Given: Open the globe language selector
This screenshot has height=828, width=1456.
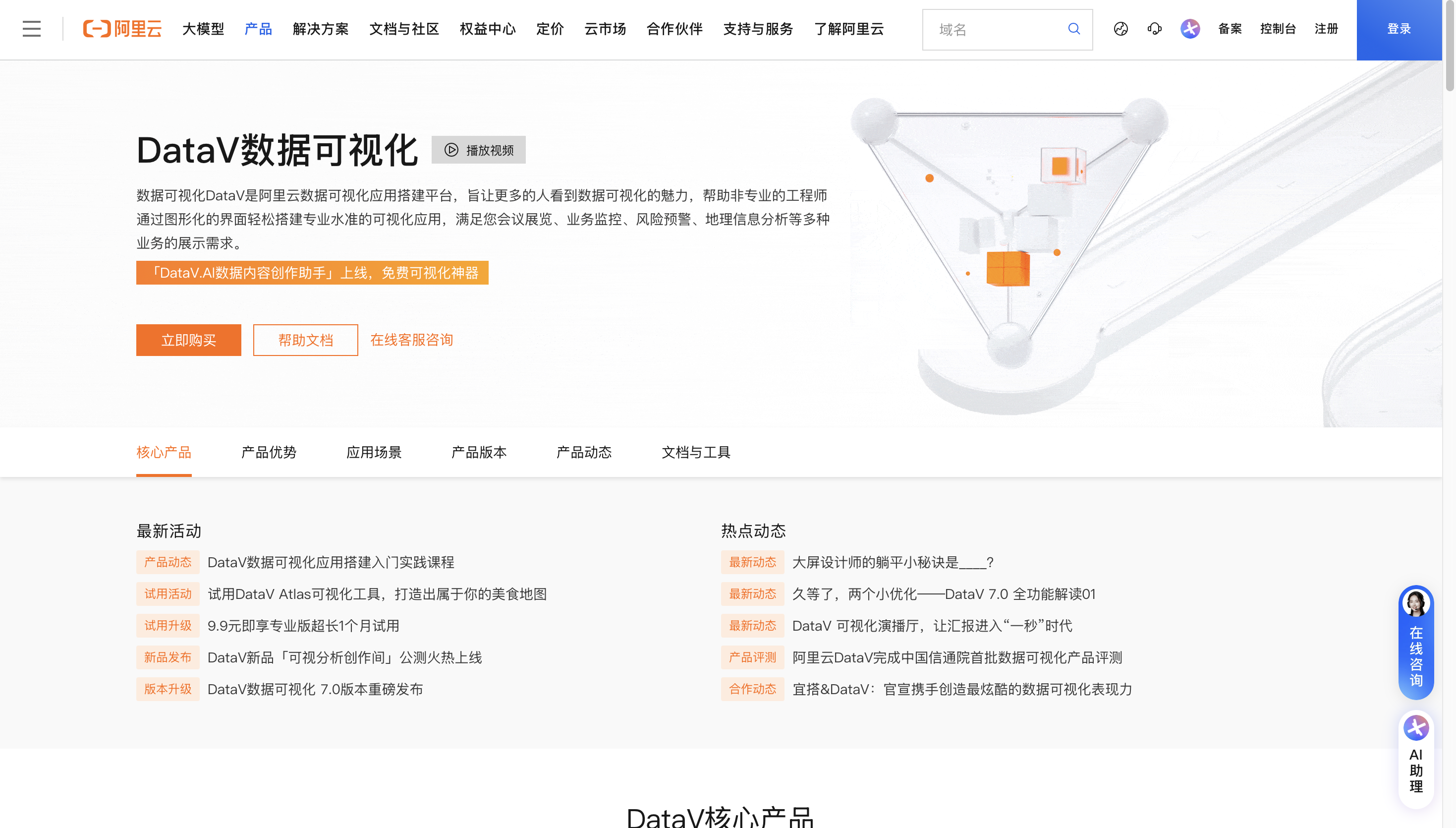Looking at the screenshot, I should tap(1120, 28).
